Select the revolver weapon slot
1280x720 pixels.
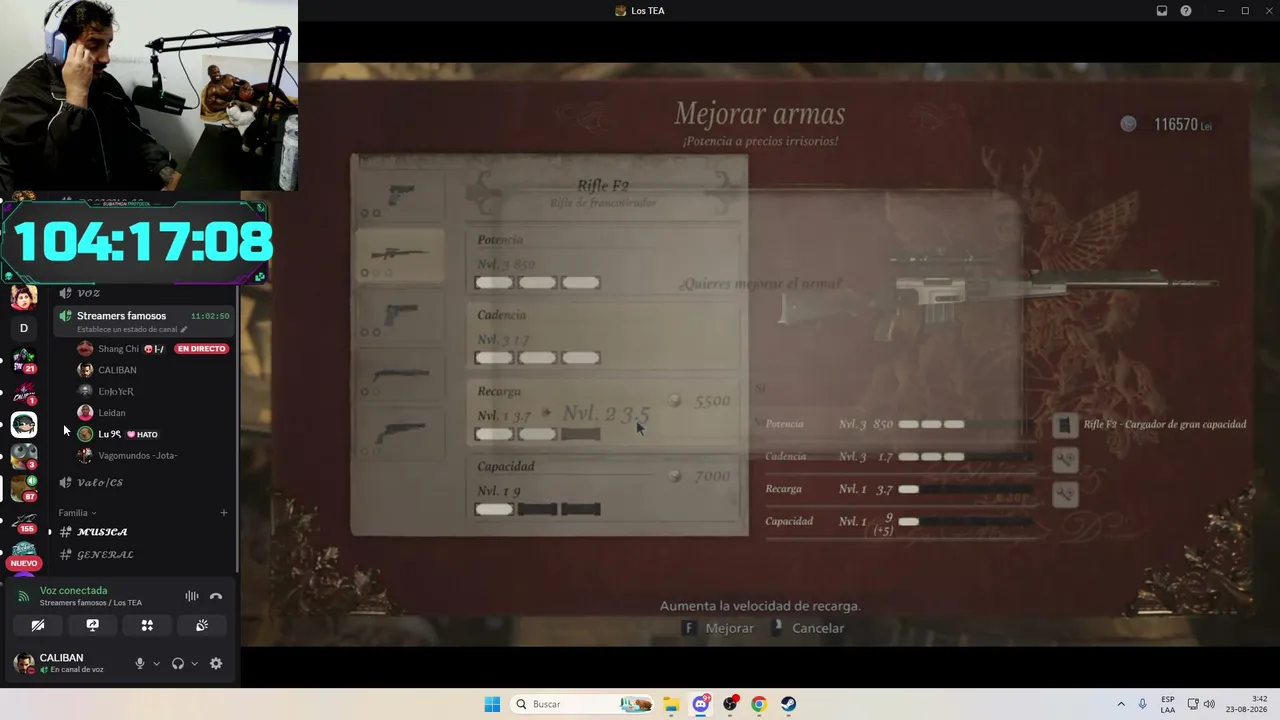(399, 434)
